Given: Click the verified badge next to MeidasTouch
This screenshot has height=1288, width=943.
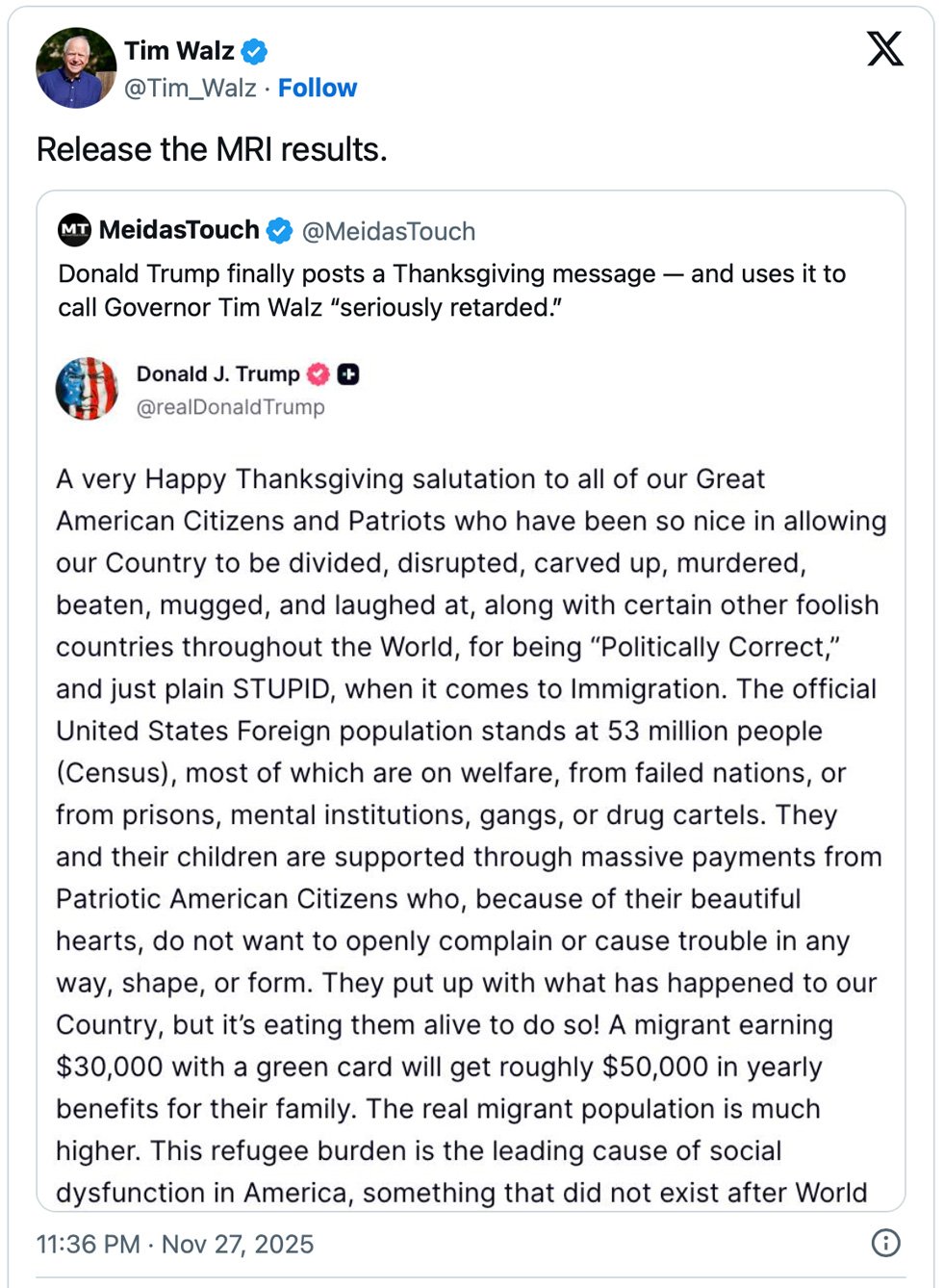Looking at the screenshot, I should (280, 231).
